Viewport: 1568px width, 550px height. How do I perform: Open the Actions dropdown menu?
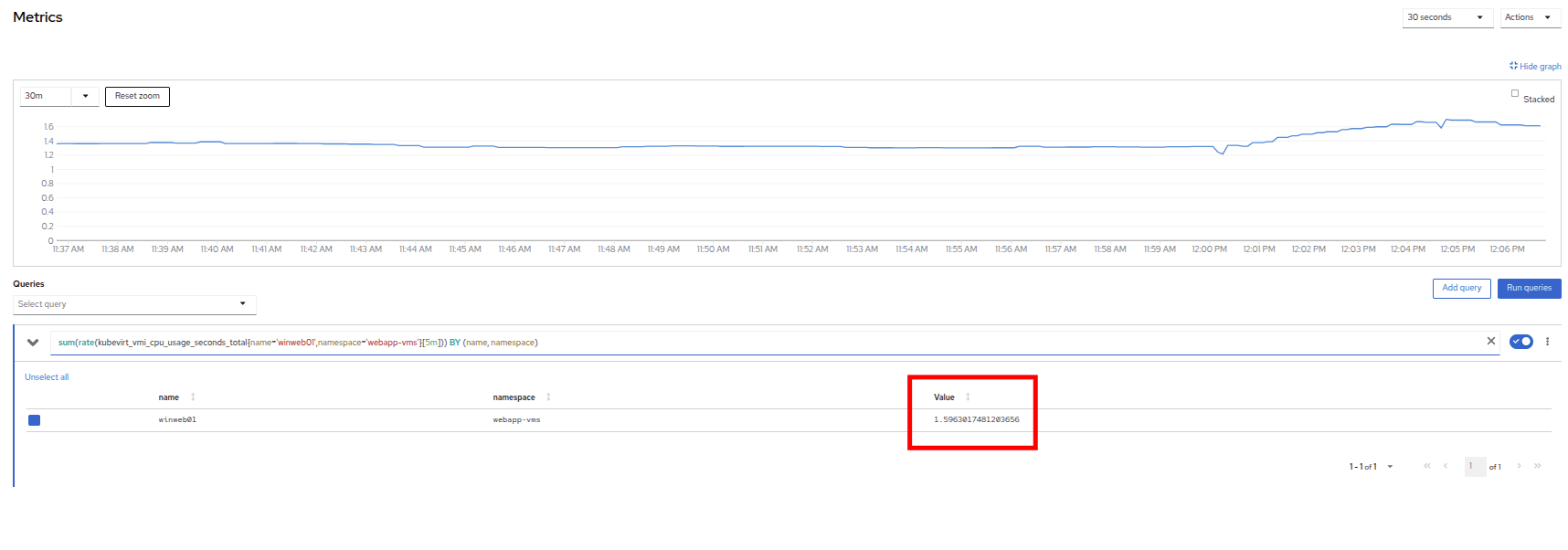1531,17
